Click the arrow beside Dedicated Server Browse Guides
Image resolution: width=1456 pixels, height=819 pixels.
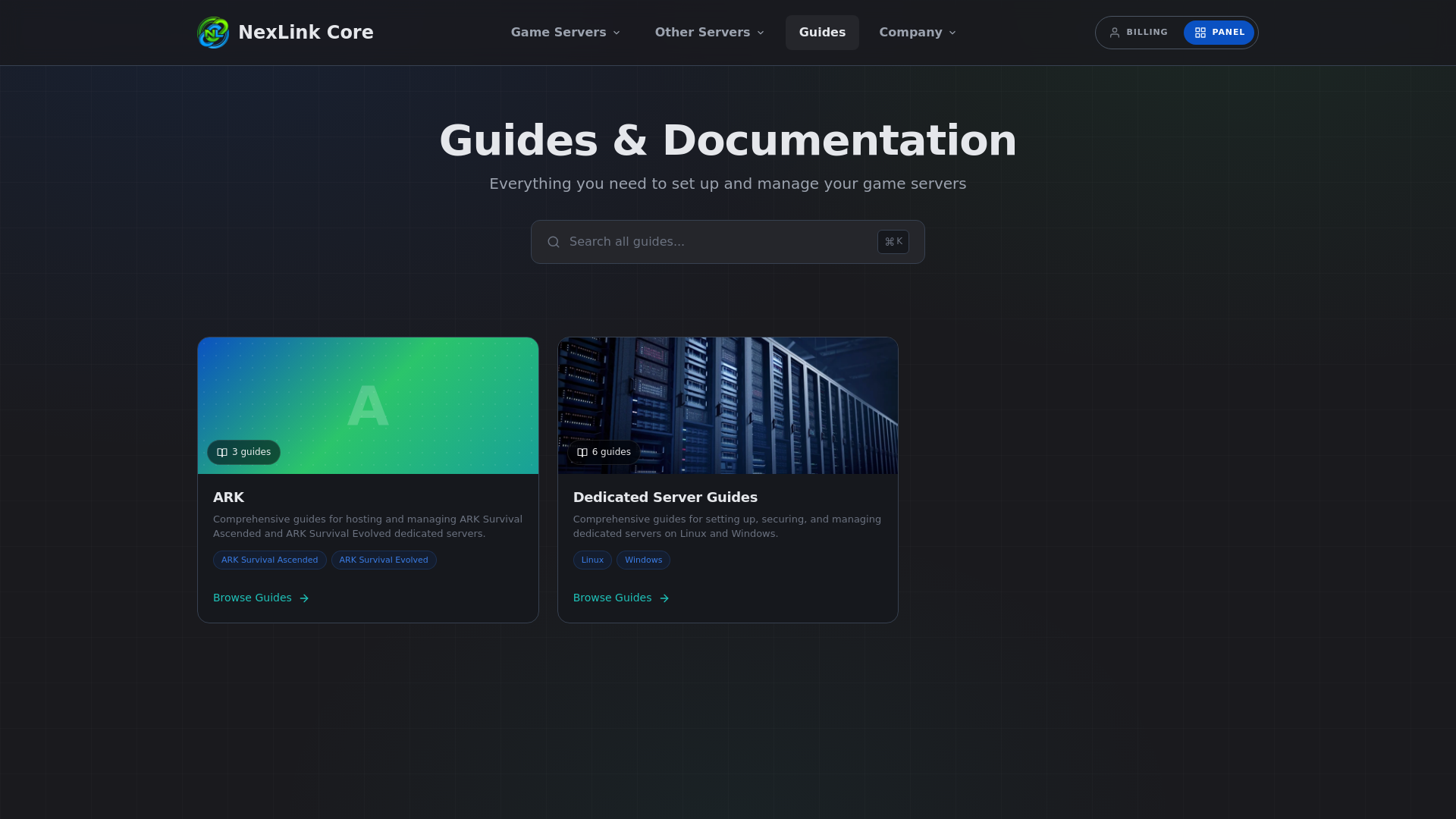point(664,598)
